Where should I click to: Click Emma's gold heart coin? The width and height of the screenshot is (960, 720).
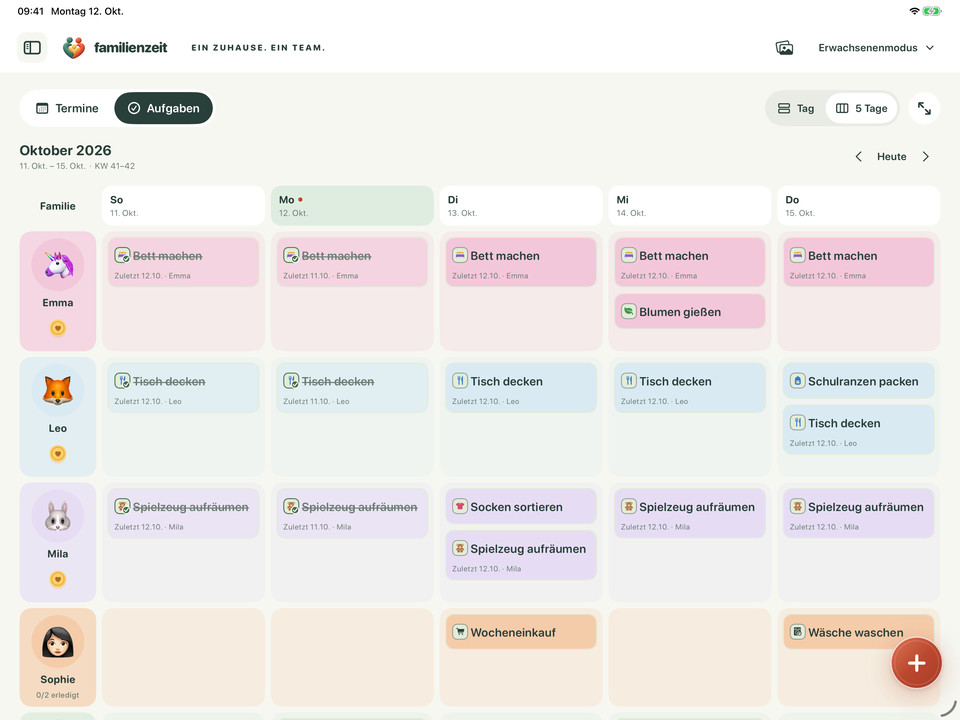tap(58, 328)
